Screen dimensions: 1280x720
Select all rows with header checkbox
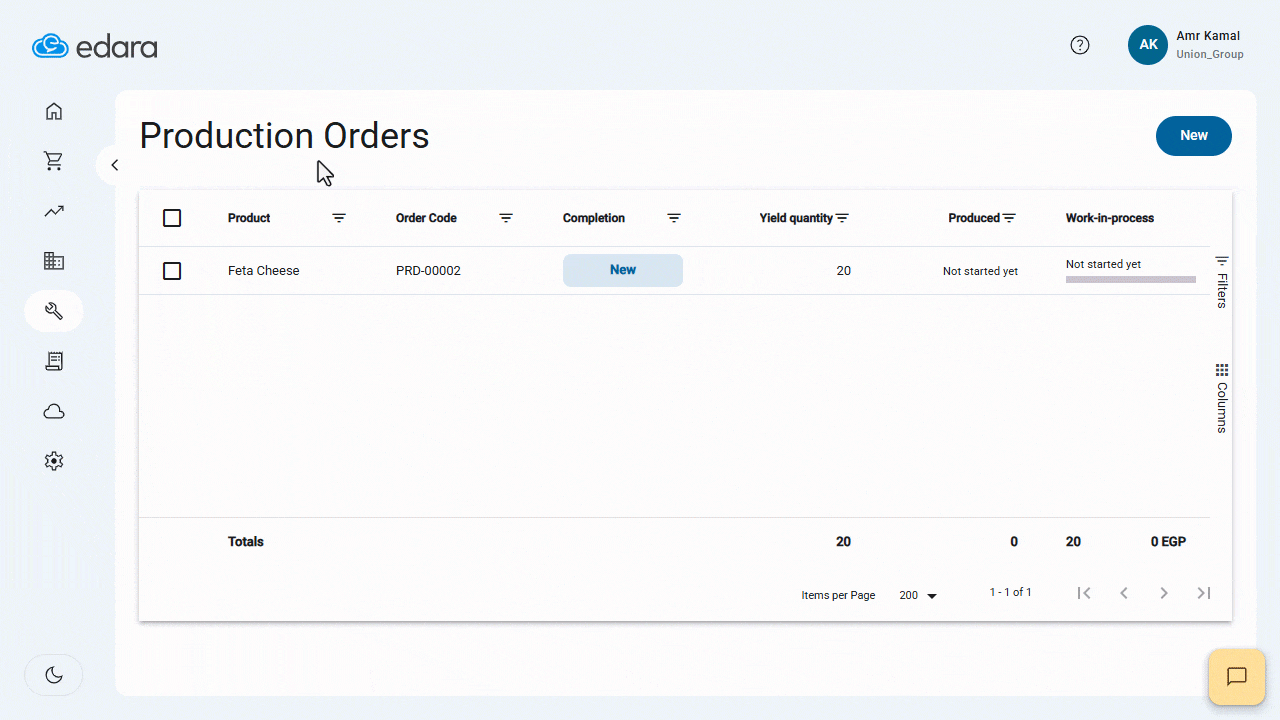[x=172, y=218]
